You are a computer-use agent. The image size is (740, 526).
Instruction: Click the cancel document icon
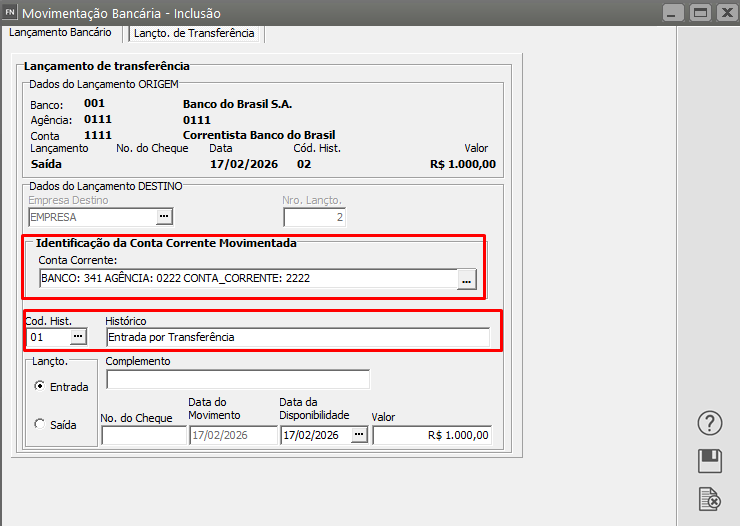[x=708, y=498]
